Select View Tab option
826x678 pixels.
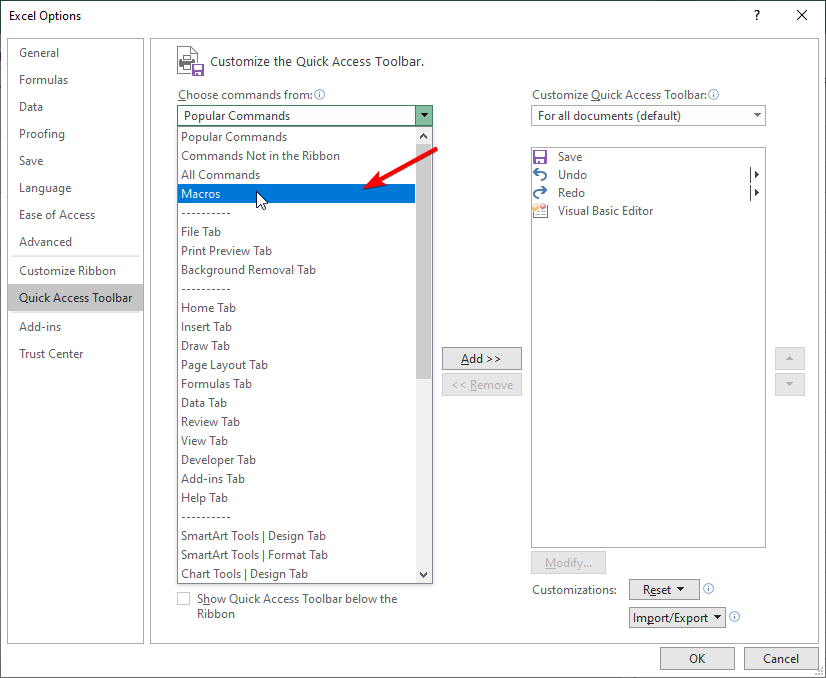tap(297, 441)
